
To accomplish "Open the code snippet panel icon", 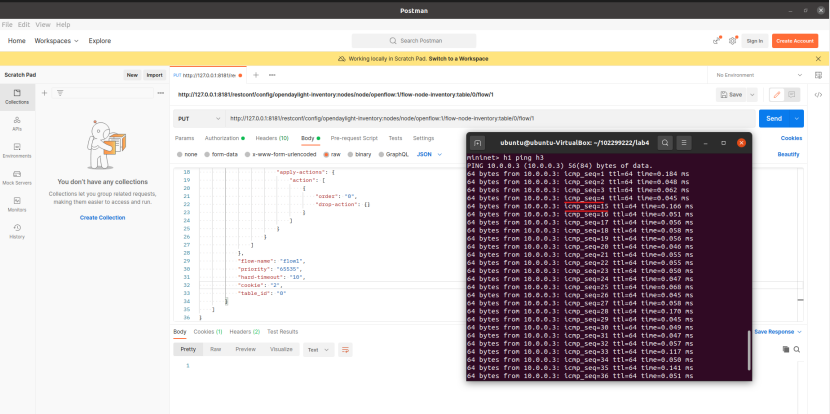I will tap(818, 95).
